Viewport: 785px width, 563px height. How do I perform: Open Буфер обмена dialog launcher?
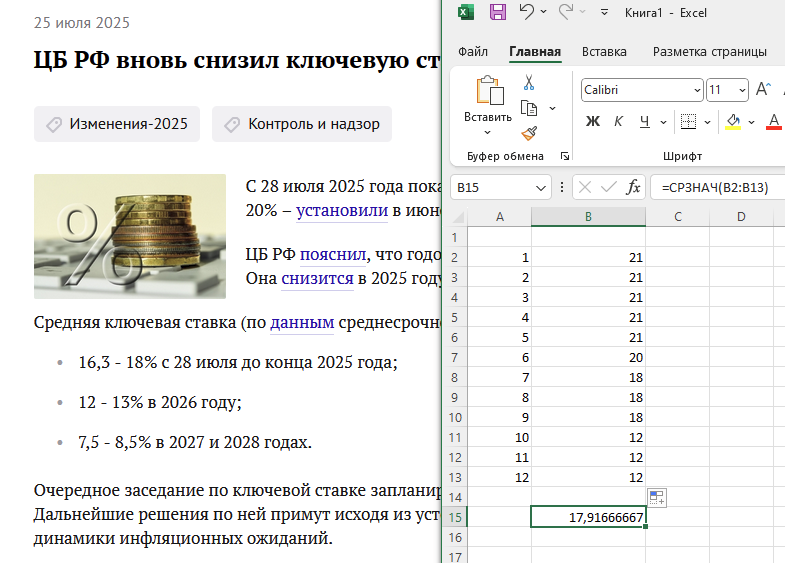565,156
